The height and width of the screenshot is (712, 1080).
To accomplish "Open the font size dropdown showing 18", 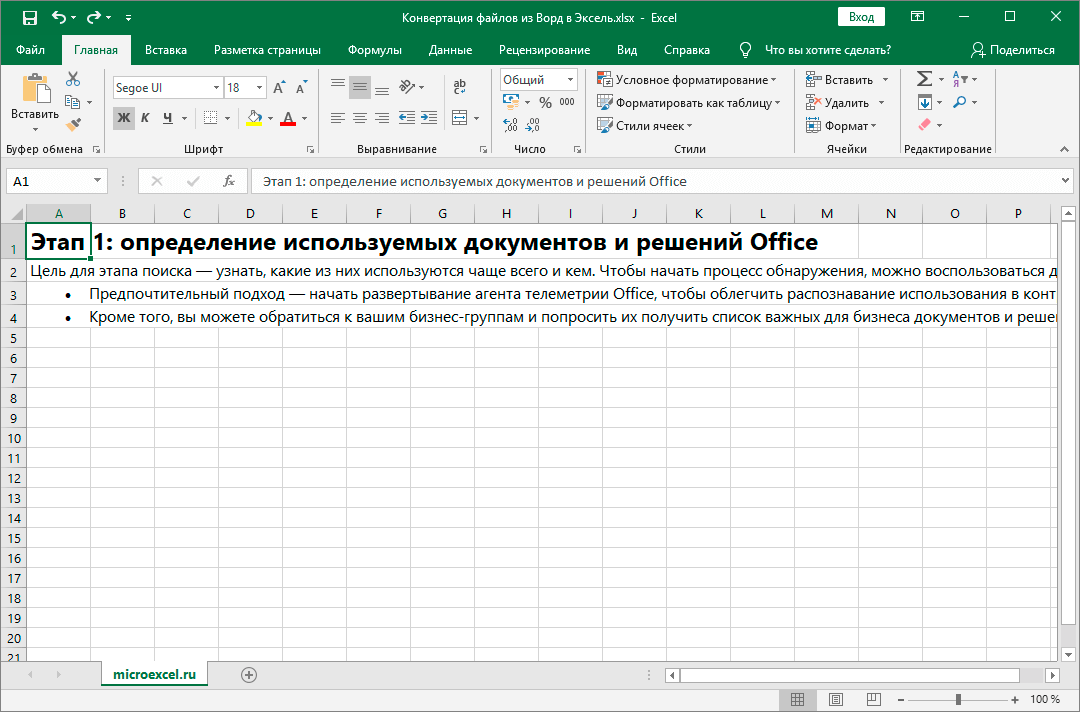I will (x=259, y=87).
